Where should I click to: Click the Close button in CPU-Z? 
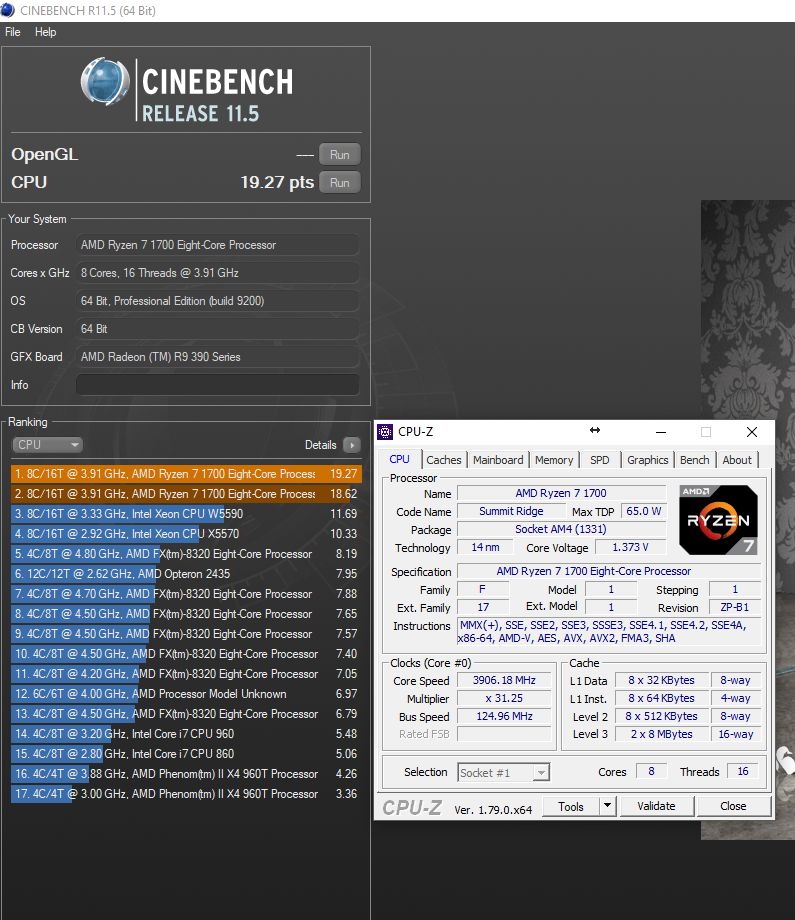[733, 807]
